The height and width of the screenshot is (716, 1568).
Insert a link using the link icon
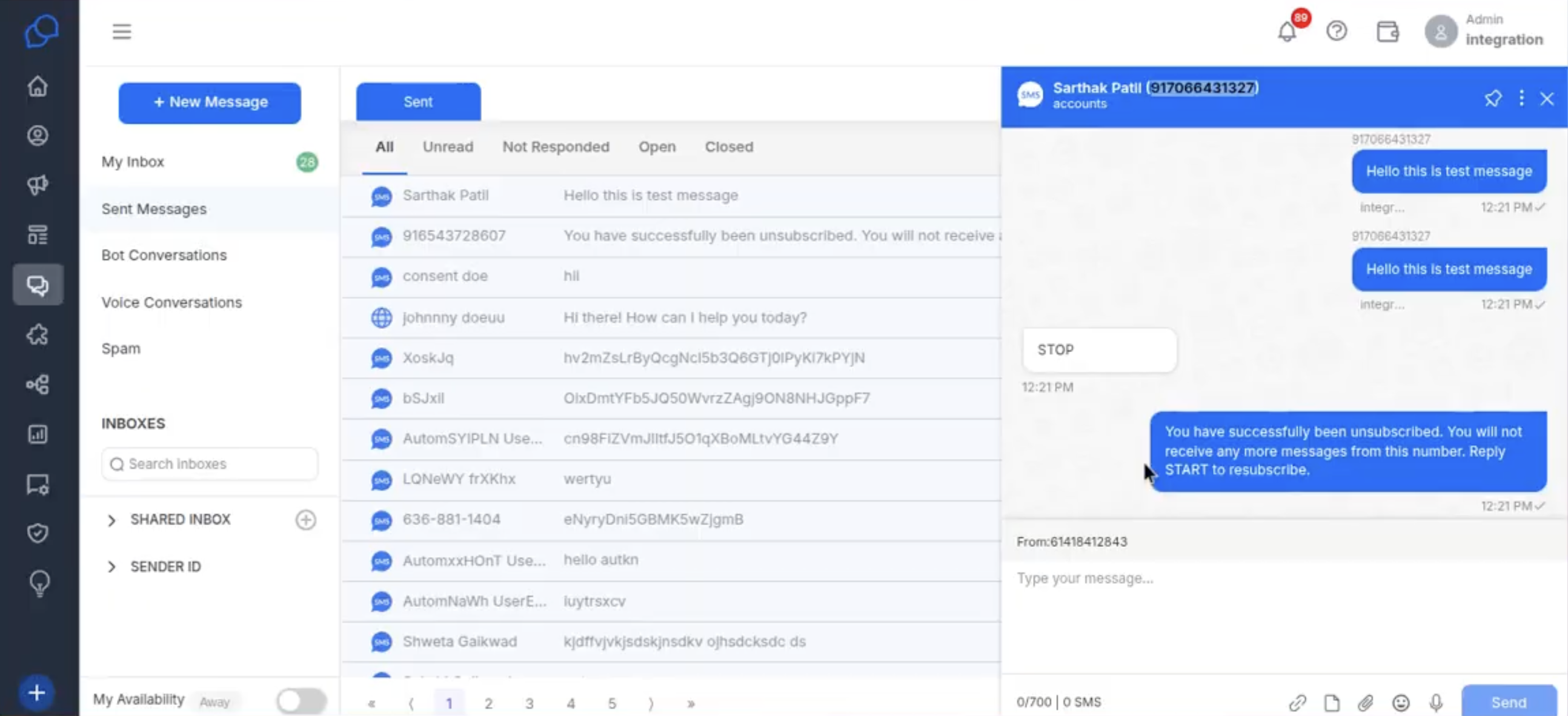(x=1297, y=703)
